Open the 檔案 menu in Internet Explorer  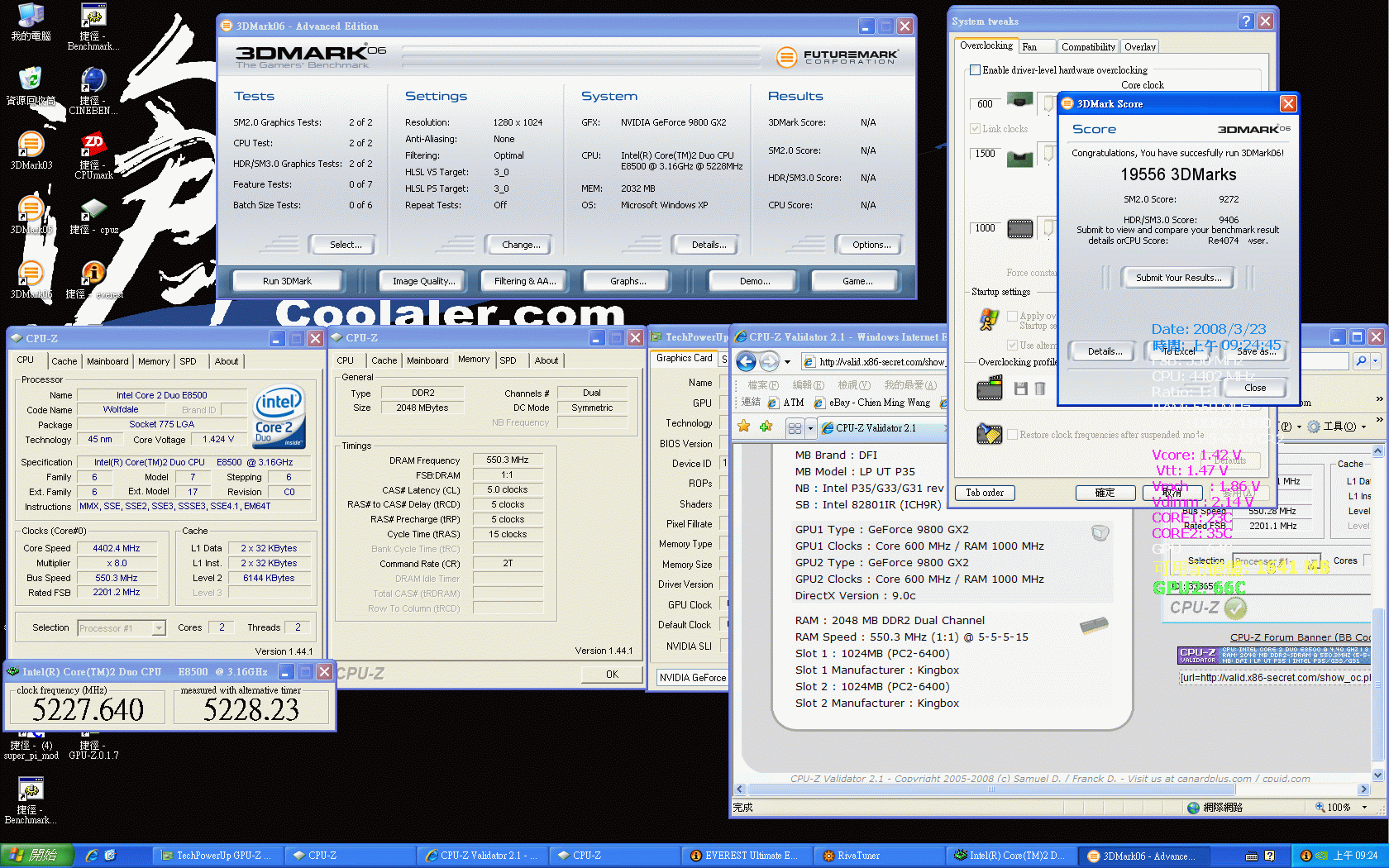[x=762, y=385]
